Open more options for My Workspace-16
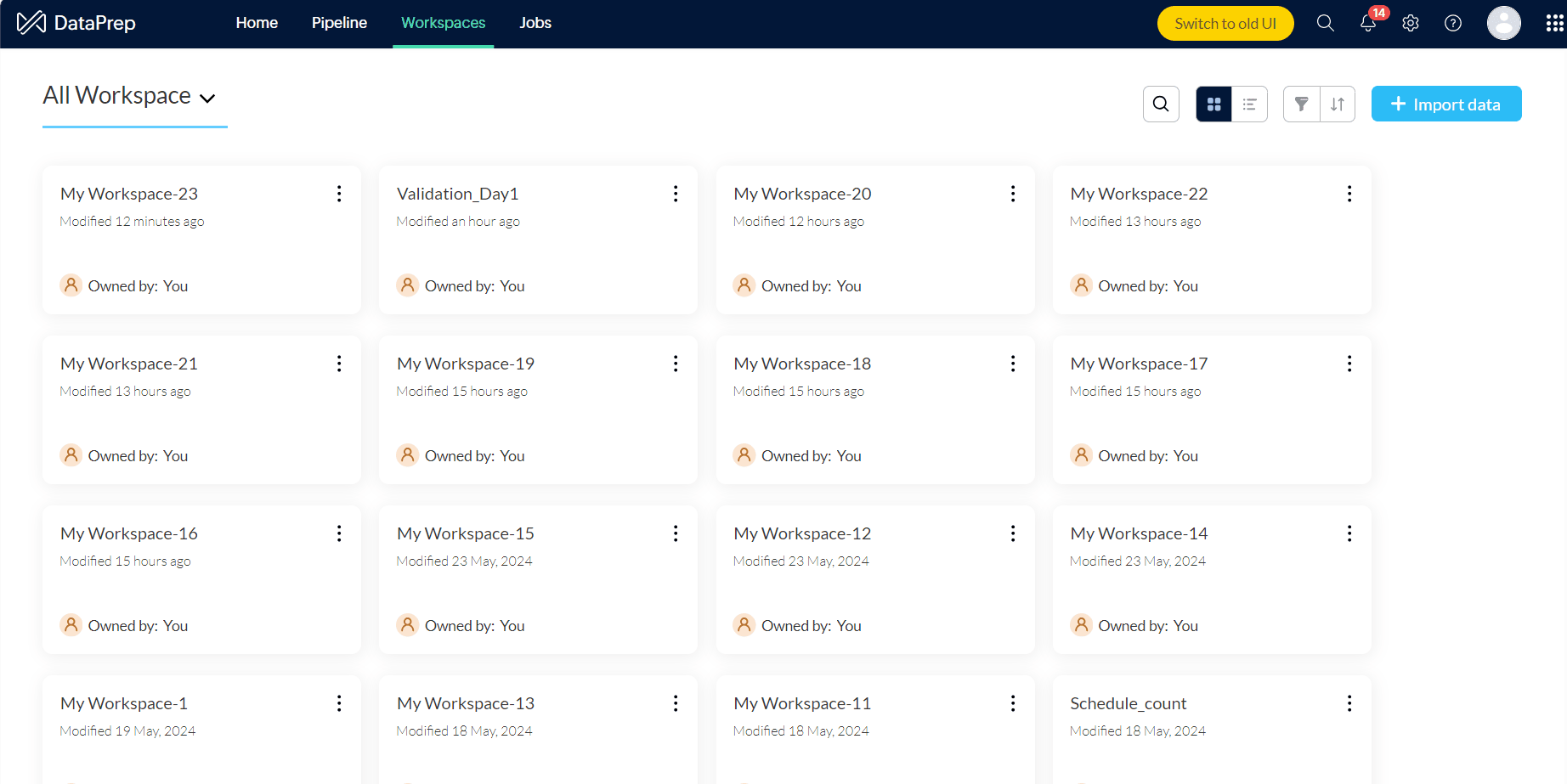The image size is (1567, 784). click(339, 533)
